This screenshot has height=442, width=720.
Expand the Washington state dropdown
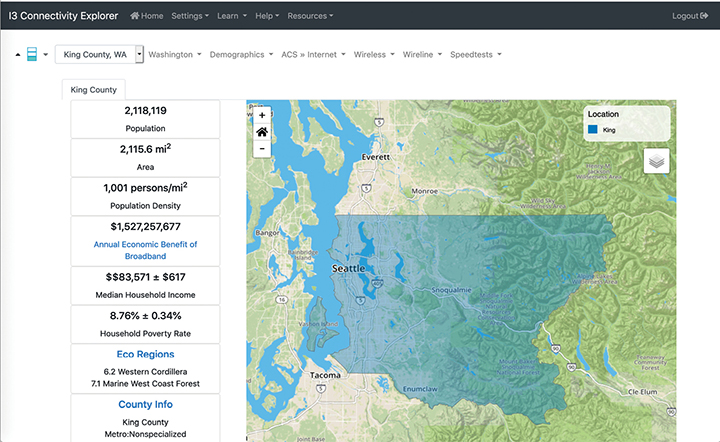[x=174, y=55]
